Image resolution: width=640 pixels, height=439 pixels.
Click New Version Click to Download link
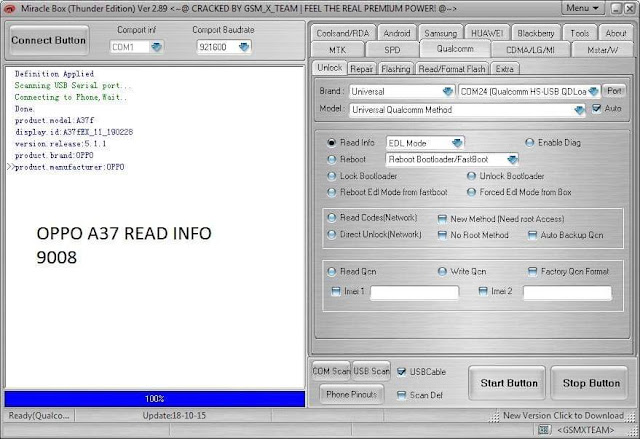(563, 415)
